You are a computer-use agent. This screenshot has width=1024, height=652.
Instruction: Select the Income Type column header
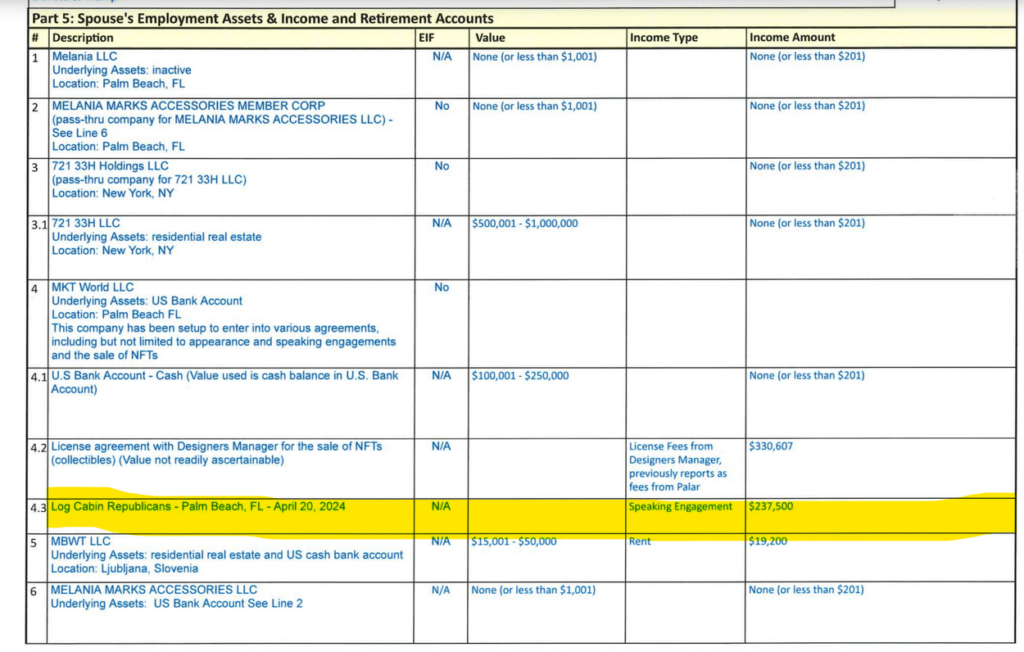[664, 38]
